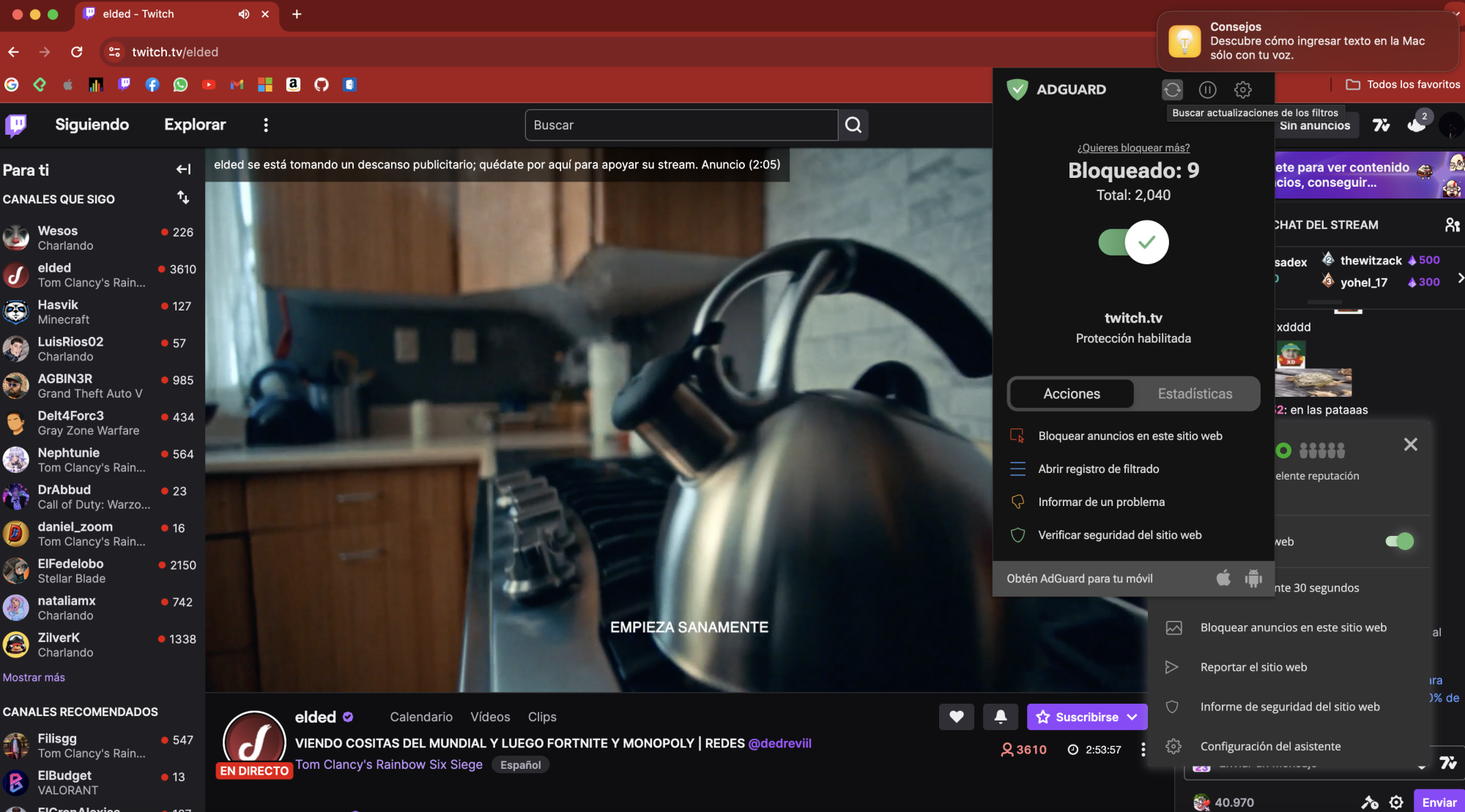Open three-dot menu beside Explorar
The height and width of the screenshot is (812, 1465).
click(265, 125)
